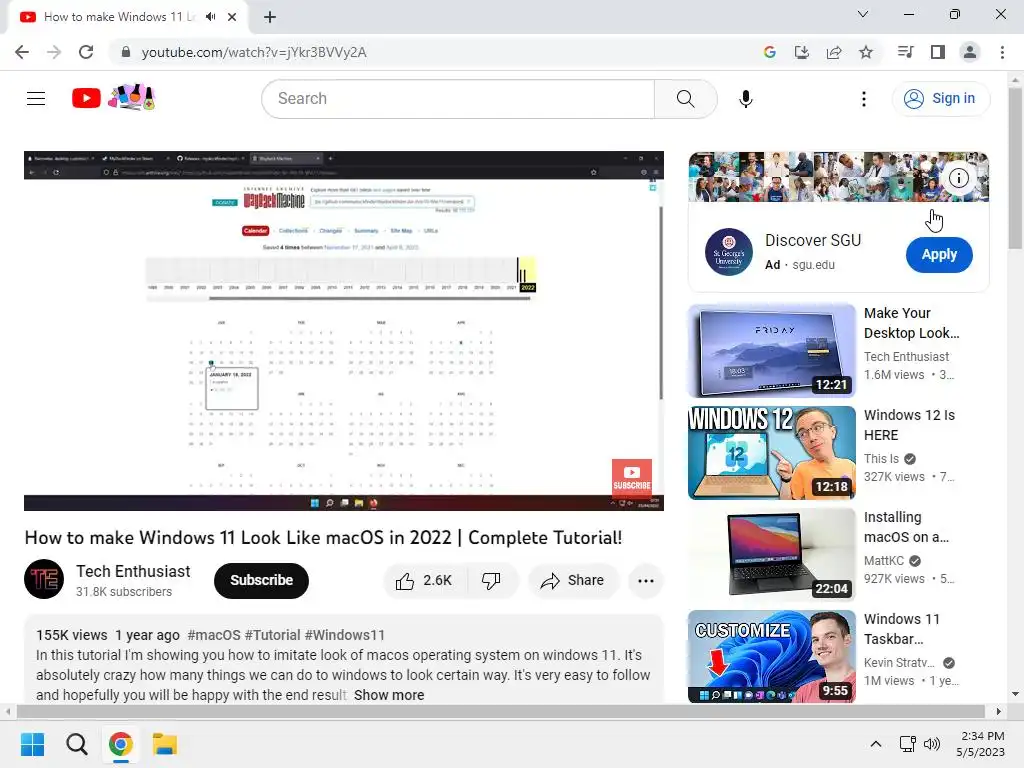The image size is (1024, 768).
Task: Click the SGU ad logo
Action: pyautogui.click(x=729, y=252)
